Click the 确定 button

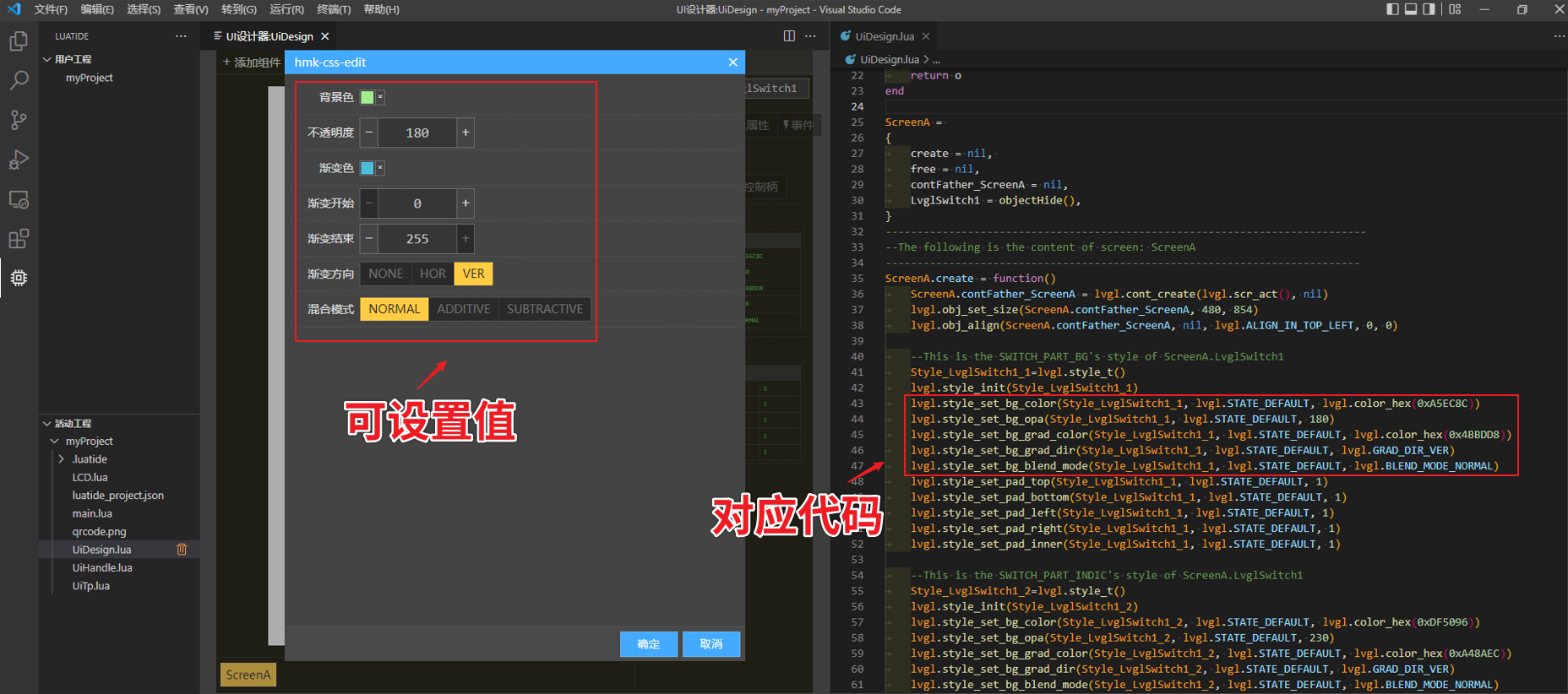(649, 644)
